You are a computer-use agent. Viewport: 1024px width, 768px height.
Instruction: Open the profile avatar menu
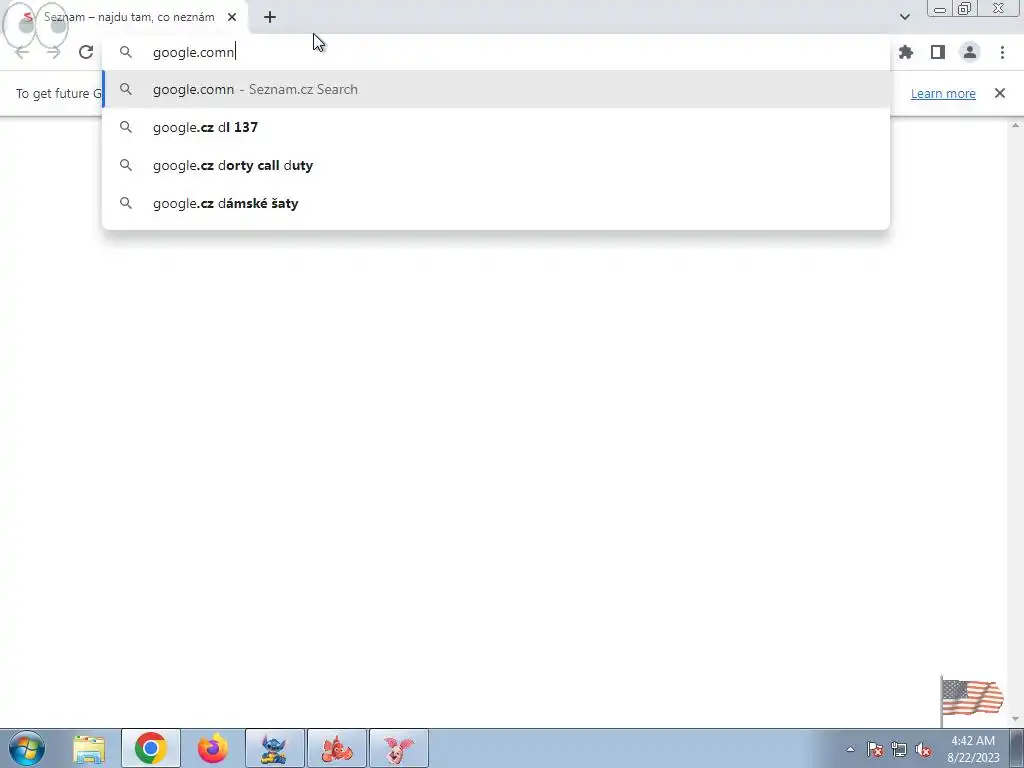(x=970, y=52)
